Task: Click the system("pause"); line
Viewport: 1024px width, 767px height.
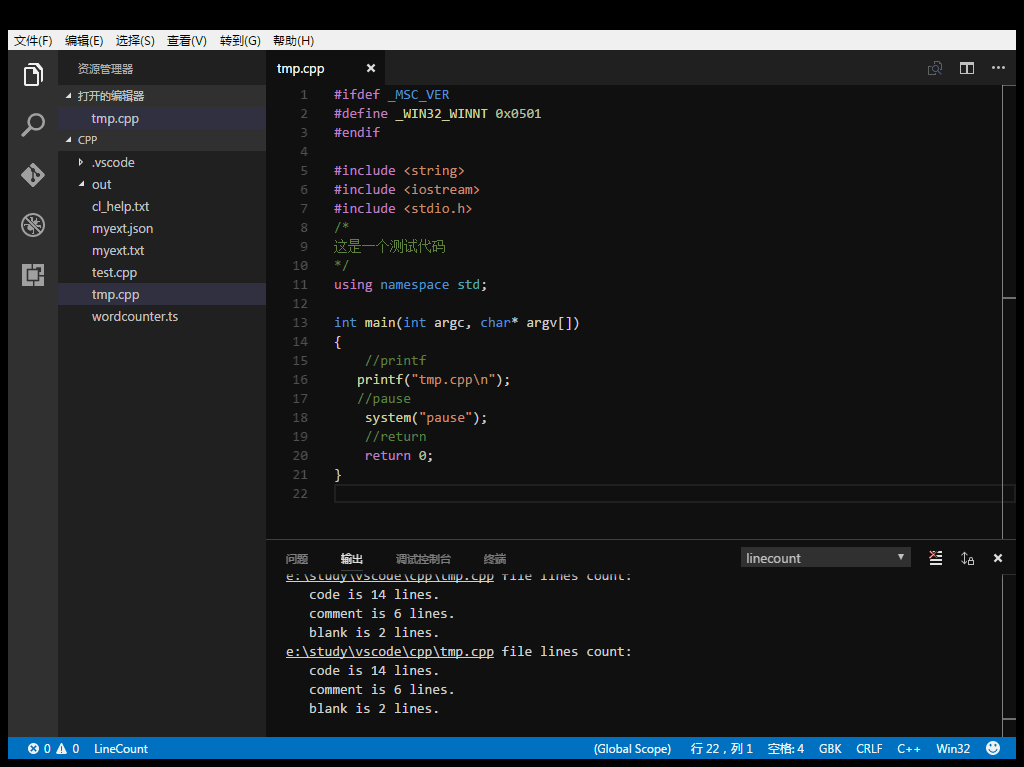Action: point(426,417)
